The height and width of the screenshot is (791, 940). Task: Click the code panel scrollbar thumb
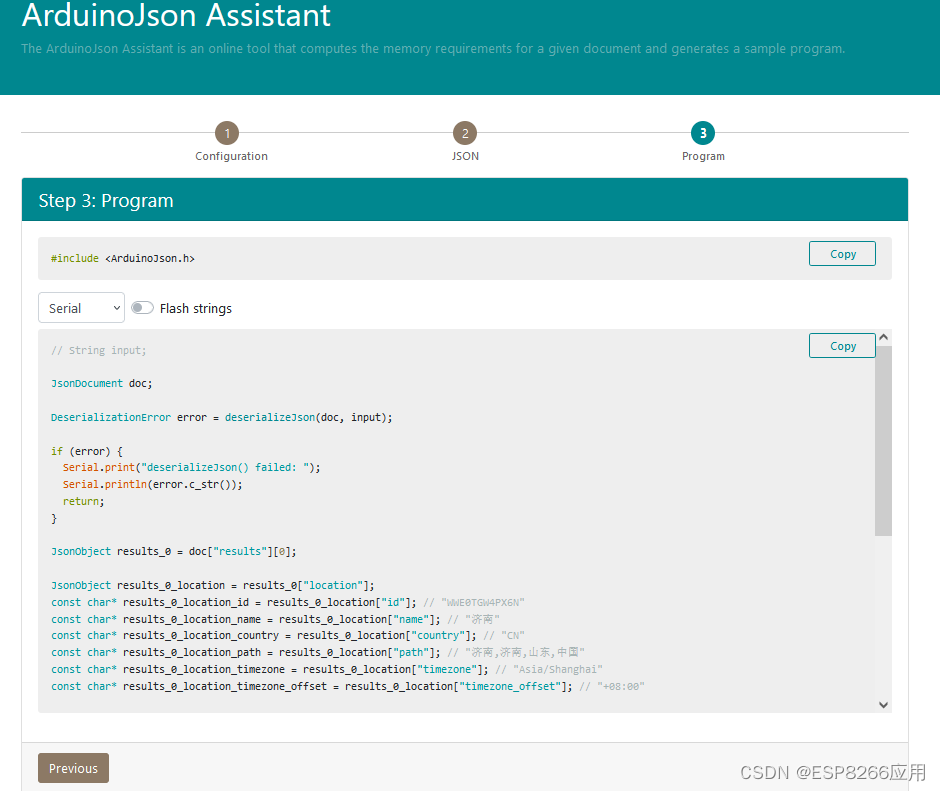point(883,441)
